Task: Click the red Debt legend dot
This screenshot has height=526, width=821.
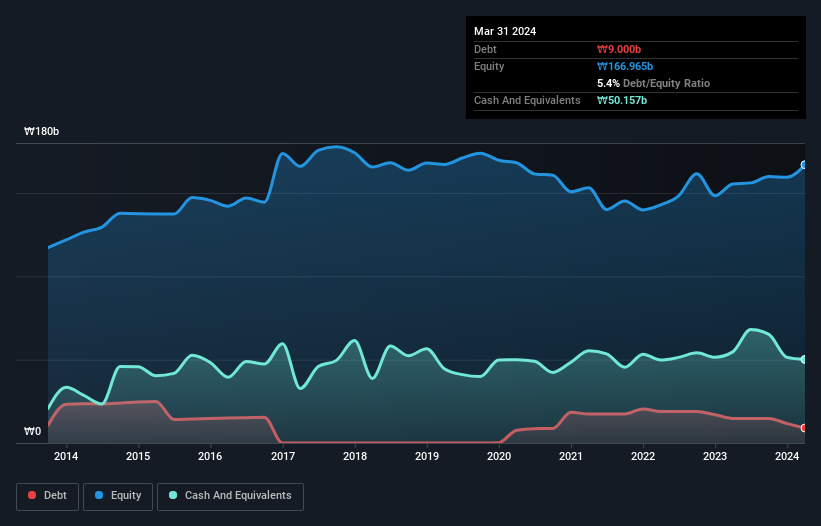Action: pos(32,495)
